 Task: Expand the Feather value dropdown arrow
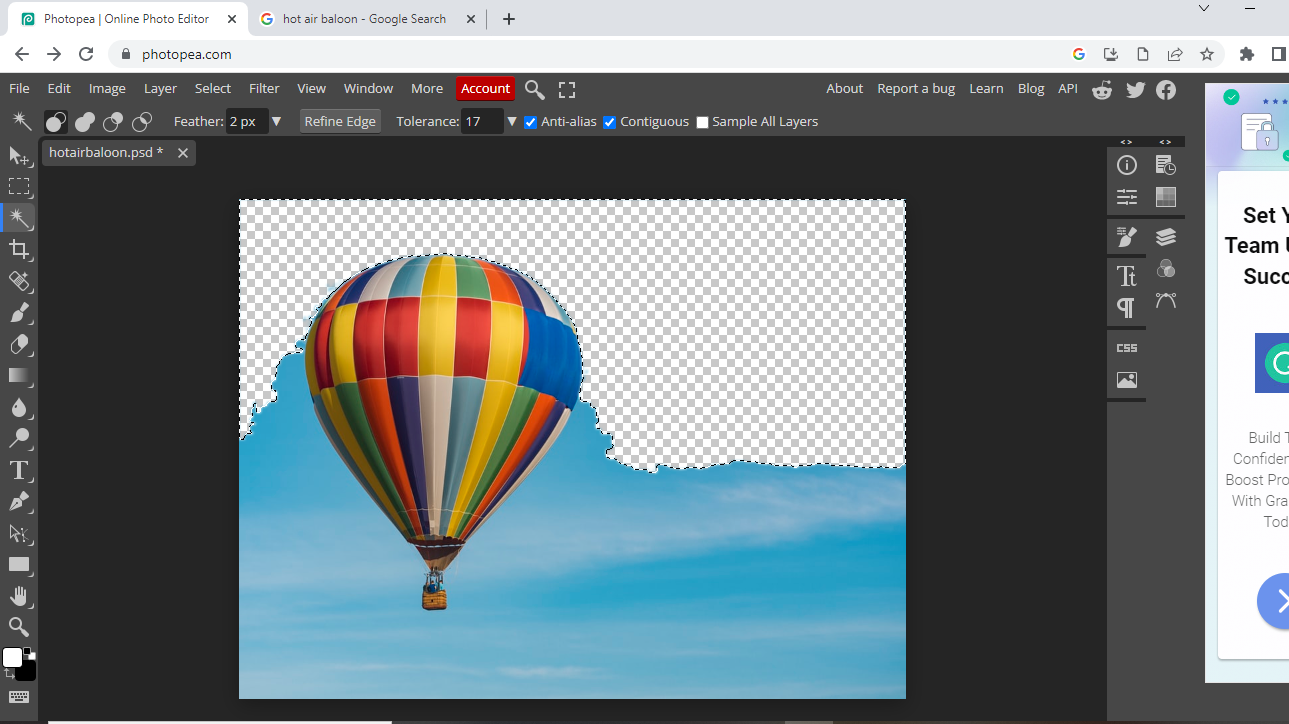point(277,122)
